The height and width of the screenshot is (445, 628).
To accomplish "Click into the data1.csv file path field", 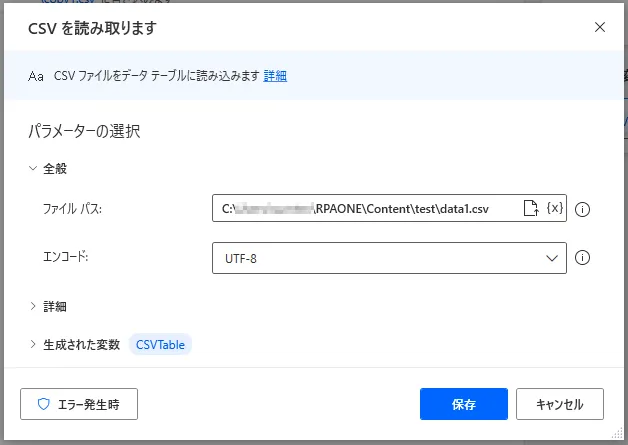I will [x=365, y=209].
